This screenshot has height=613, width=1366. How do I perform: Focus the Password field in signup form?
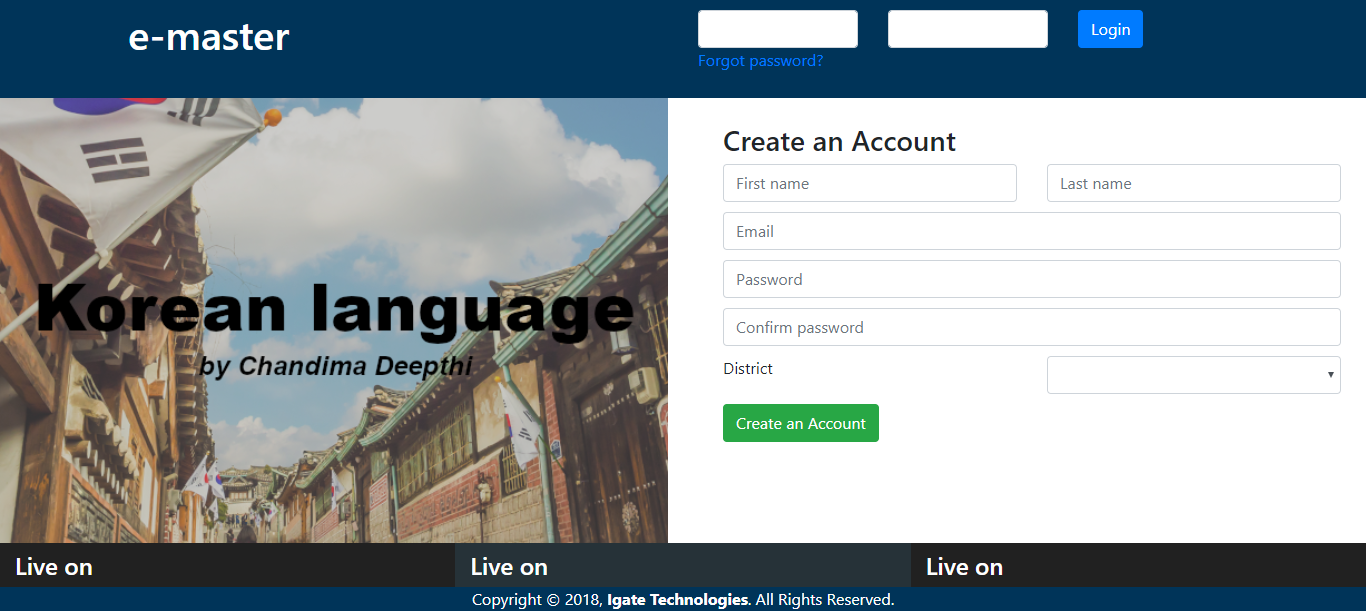(1031, 279)
